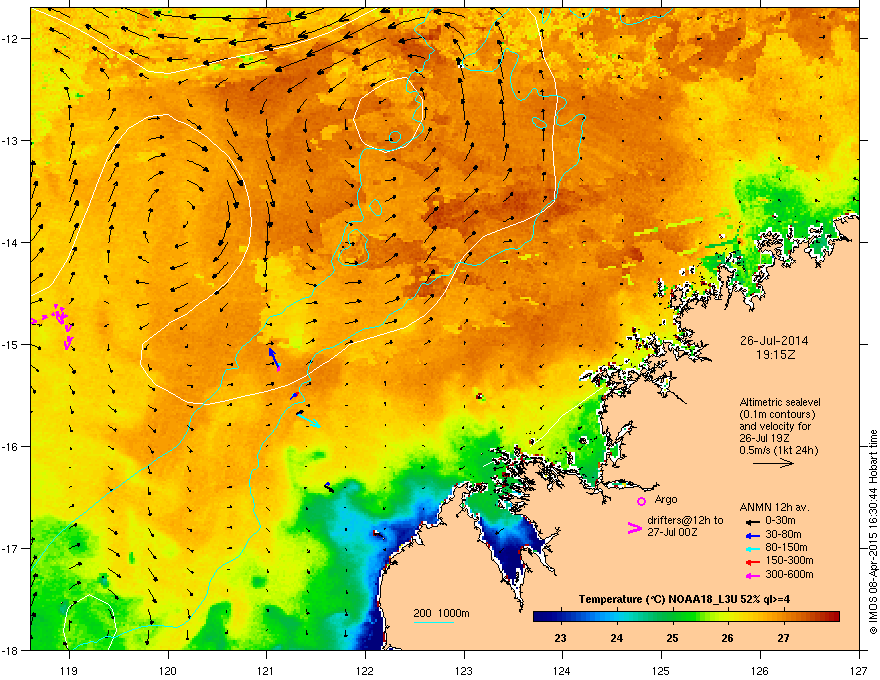Click the '300-600m' depth label

(789, 574)
